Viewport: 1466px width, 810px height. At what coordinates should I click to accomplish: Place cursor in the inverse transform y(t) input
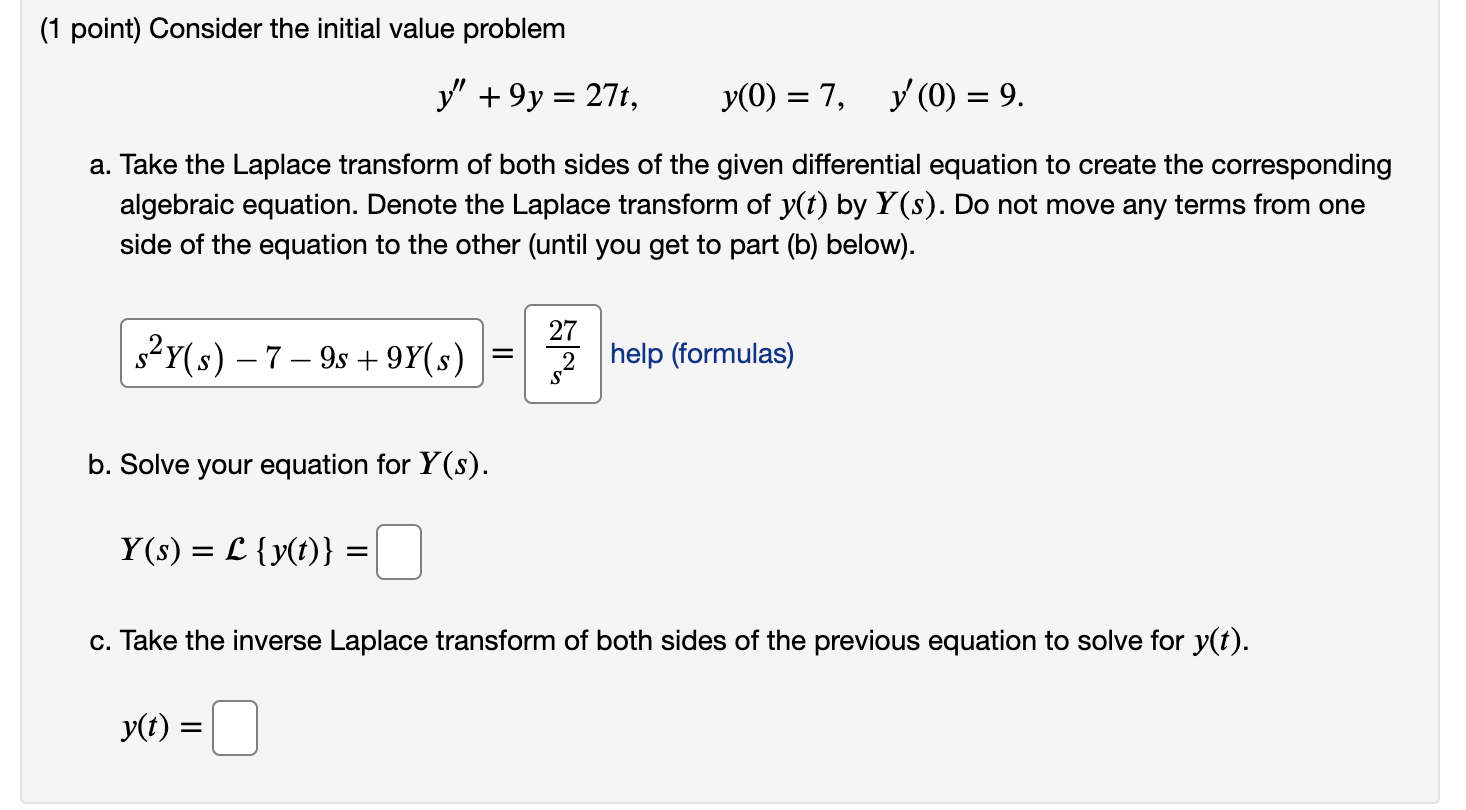point(234,728)
